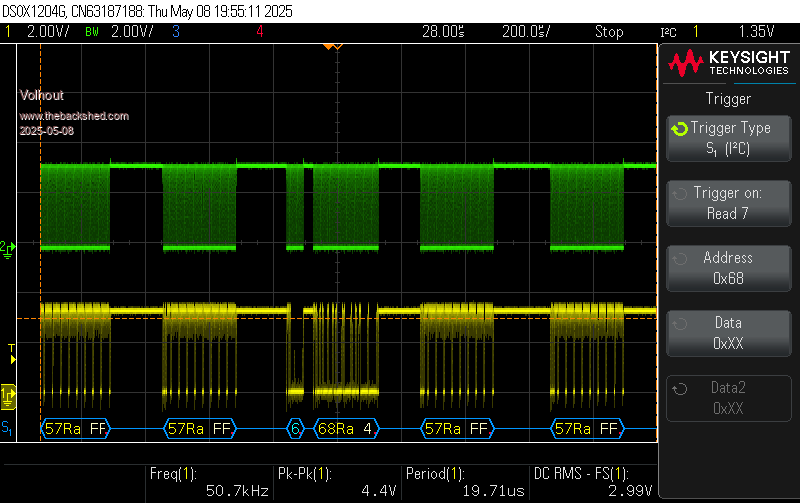
Task: Open the Trigger Type S1 (I²C) softkey
Action: [x=729, y=138]
